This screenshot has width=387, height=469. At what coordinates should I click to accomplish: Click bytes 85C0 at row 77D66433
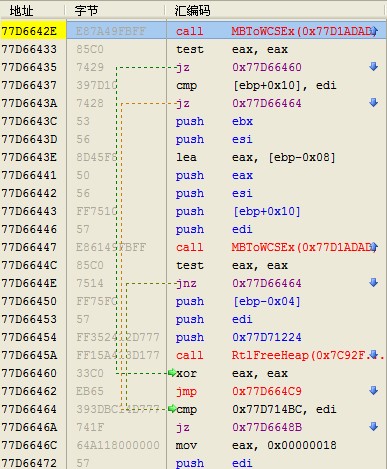tap(90, 49)
